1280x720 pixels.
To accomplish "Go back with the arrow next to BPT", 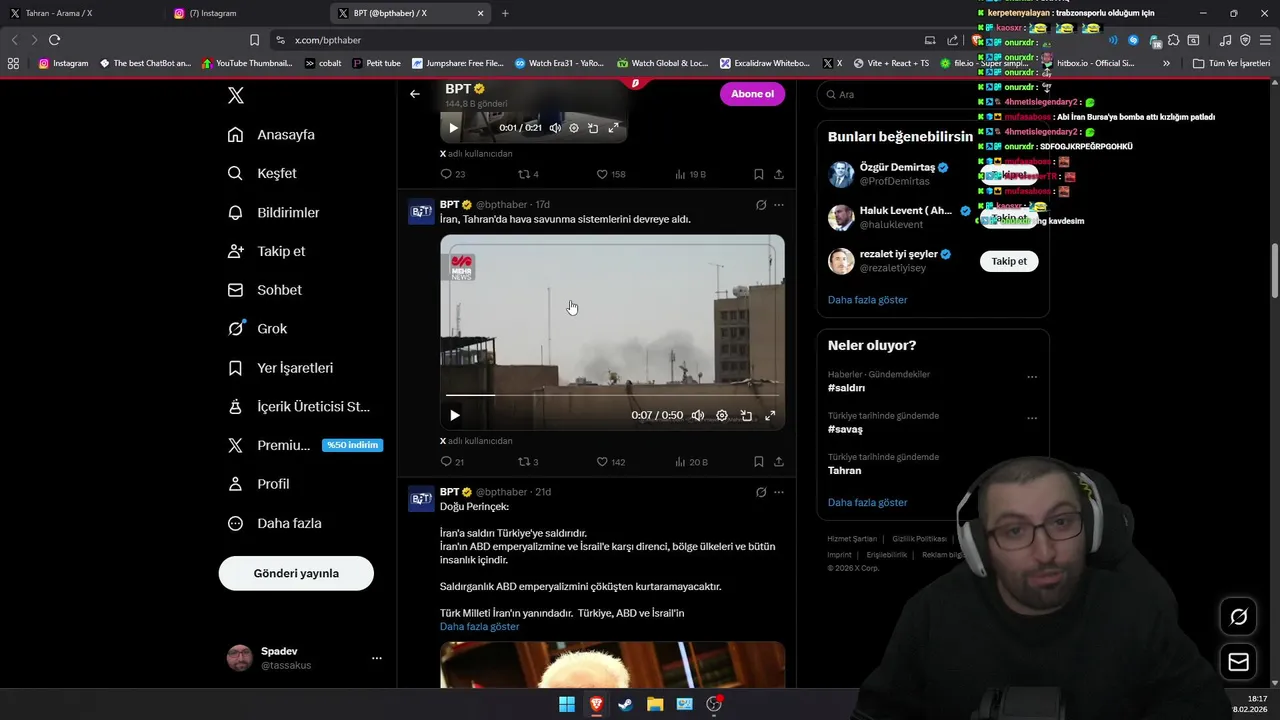I will (x=415, y=94).
